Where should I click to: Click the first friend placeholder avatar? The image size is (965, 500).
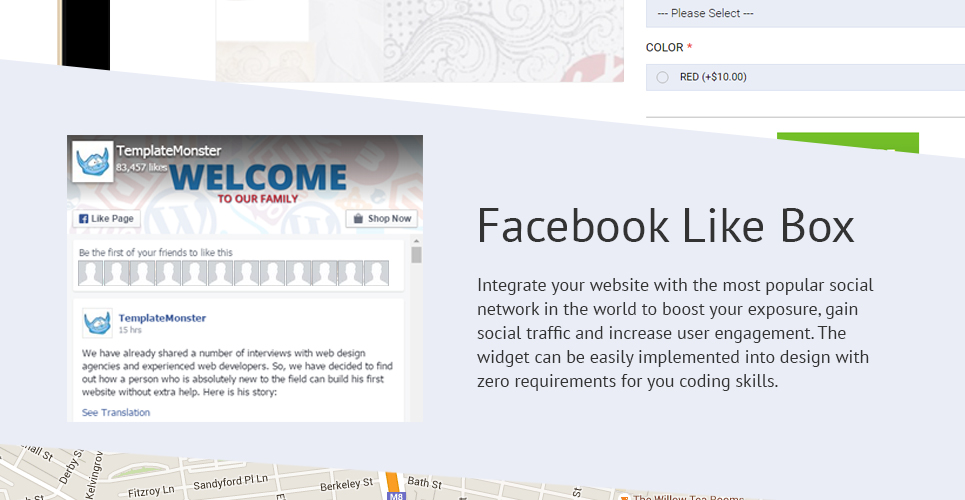click(x=90, y=273)
